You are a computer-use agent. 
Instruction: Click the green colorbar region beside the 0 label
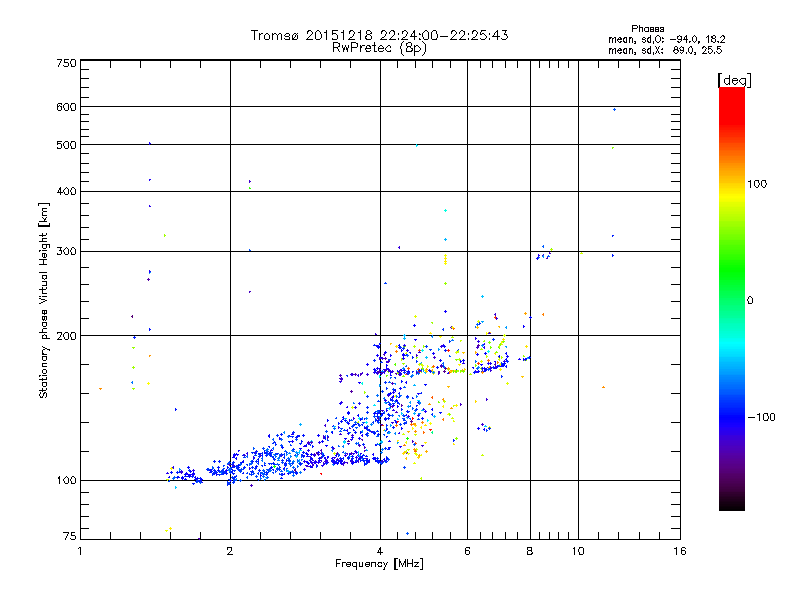732,299
